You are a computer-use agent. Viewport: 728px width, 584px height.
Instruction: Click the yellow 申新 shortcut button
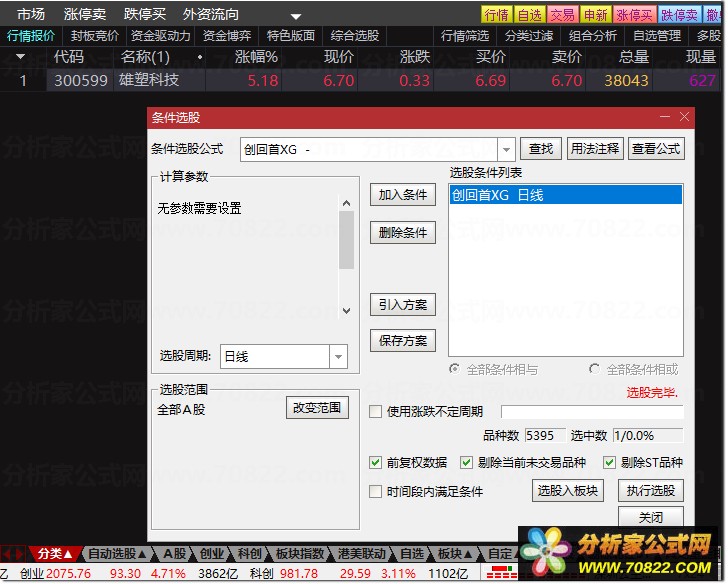596,15
